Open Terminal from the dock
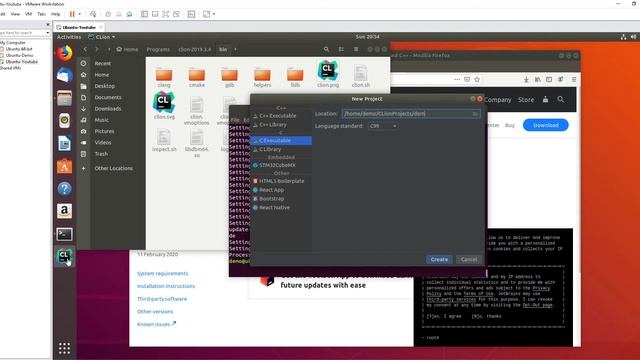This screenshot has width=640, height=360. 64,234
